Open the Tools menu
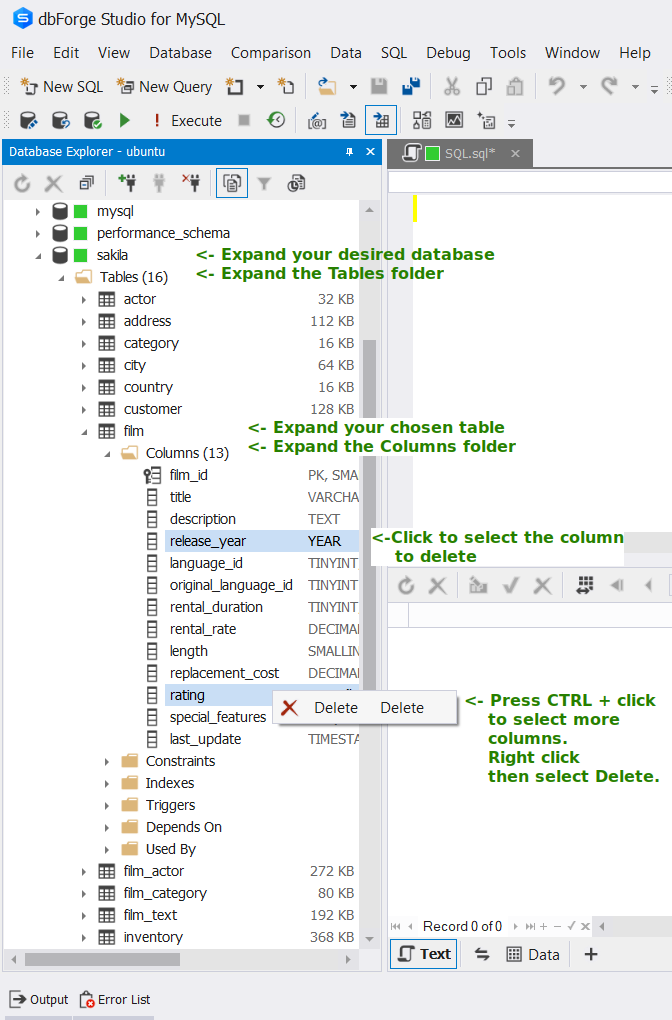Image resolution: width=672 pixels, height=1020 pixels. coord(508,53)
